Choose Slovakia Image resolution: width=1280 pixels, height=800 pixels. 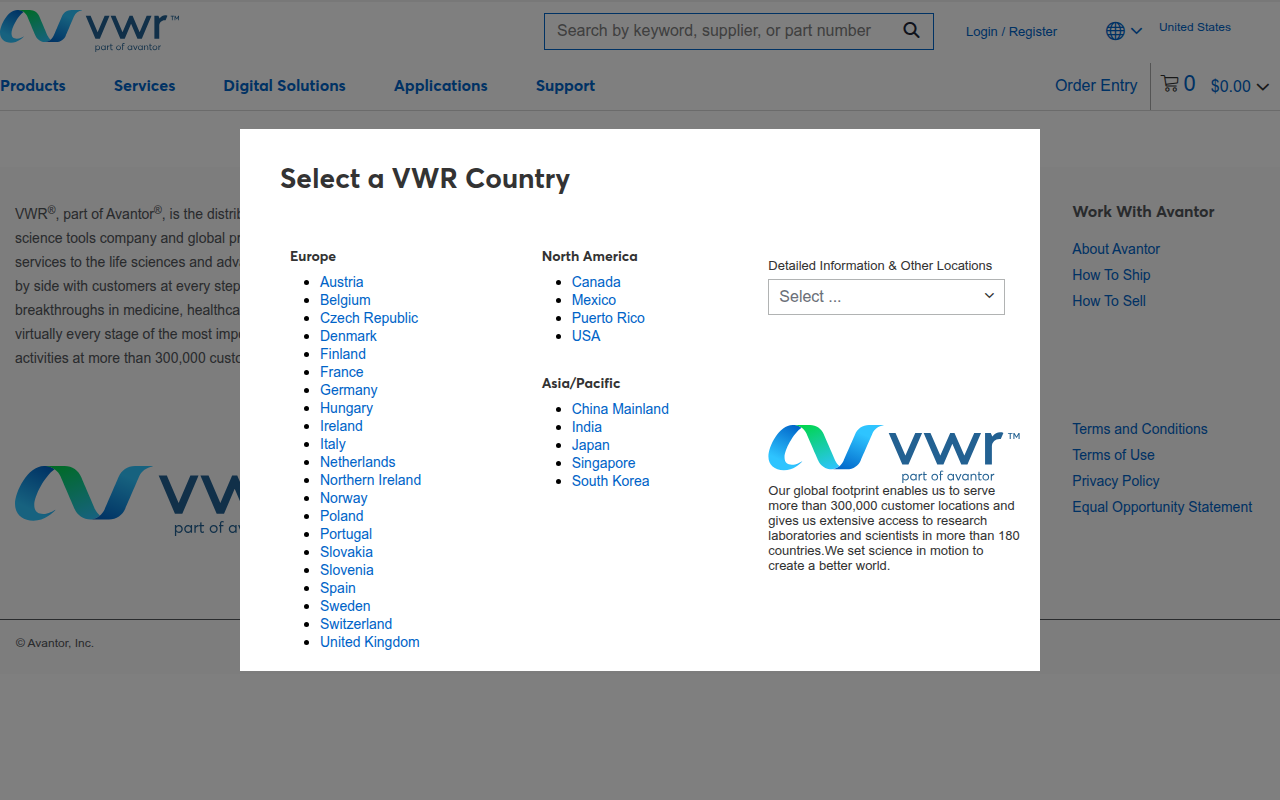[x=346, y=552]
